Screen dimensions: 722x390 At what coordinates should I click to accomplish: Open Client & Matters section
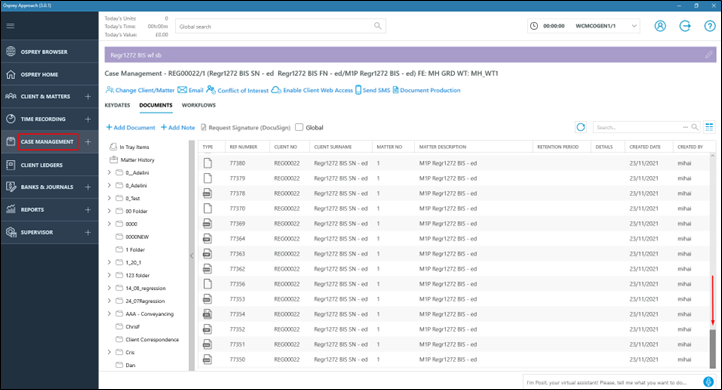tap(45, 97)
